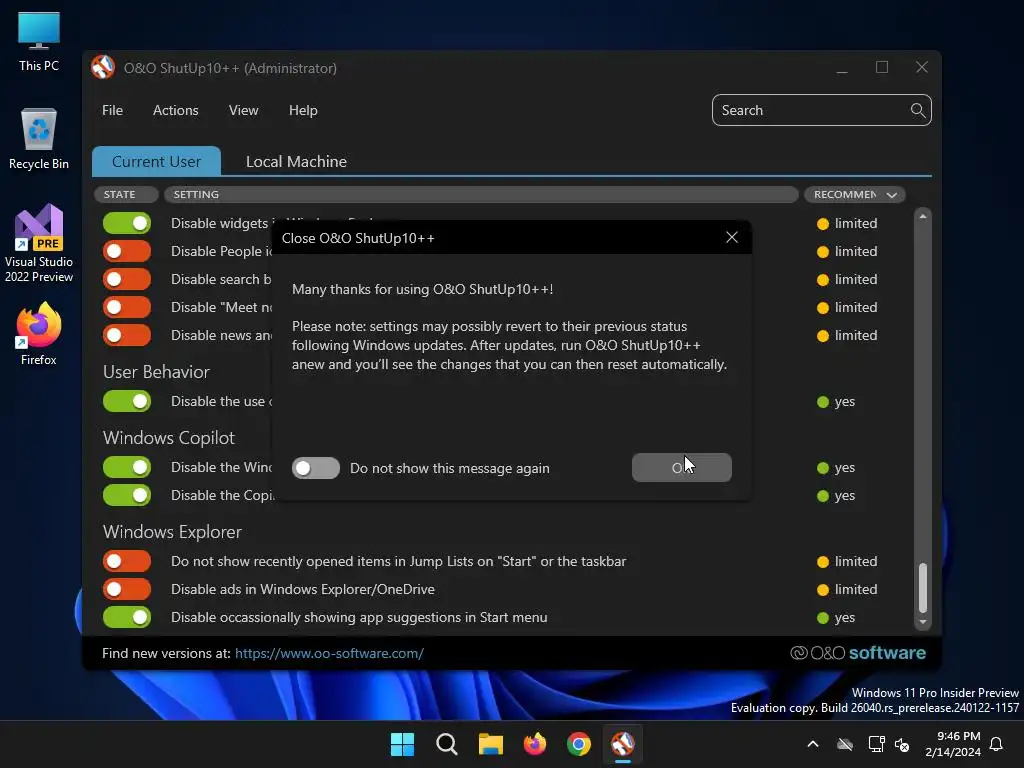Screen dimensions: 1024x768
Task: Minimize the O&O ShutUp10++ window
Action: tap(842, 68)
